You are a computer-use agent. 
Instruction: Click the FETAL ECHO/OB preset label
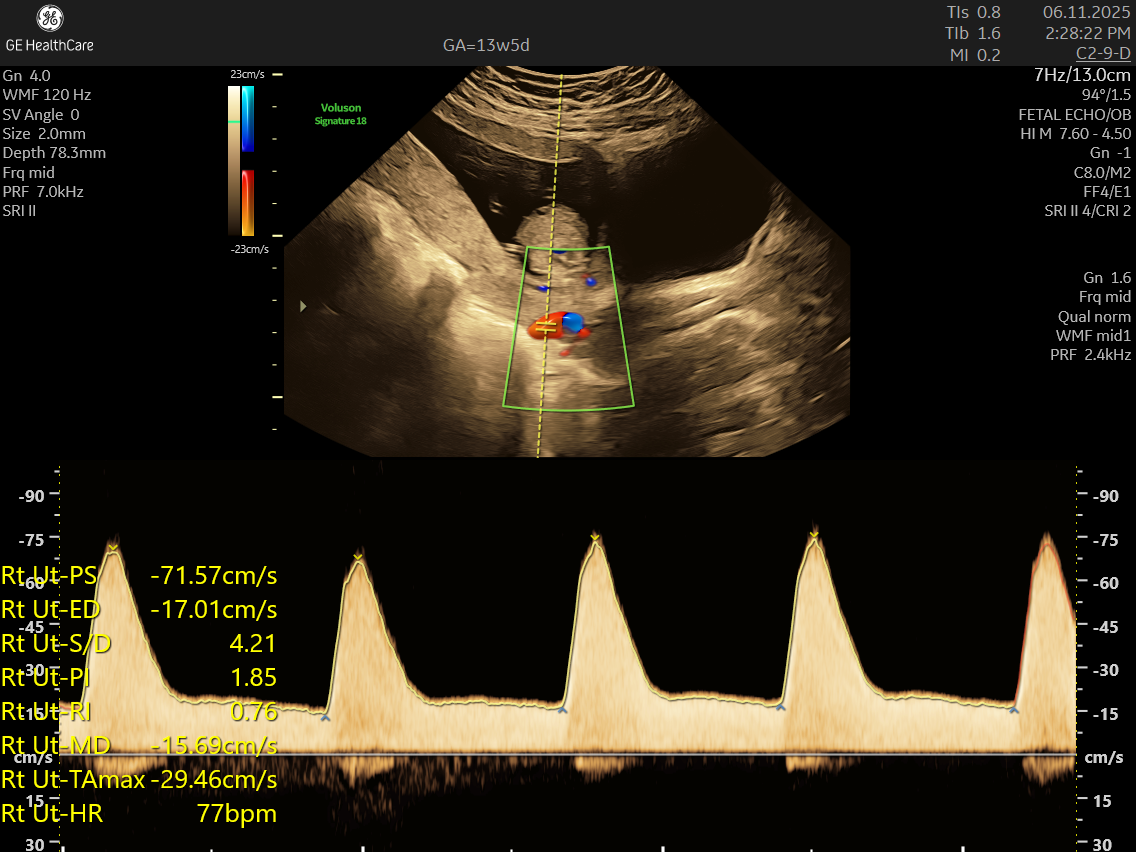[x=1075, y=114]
